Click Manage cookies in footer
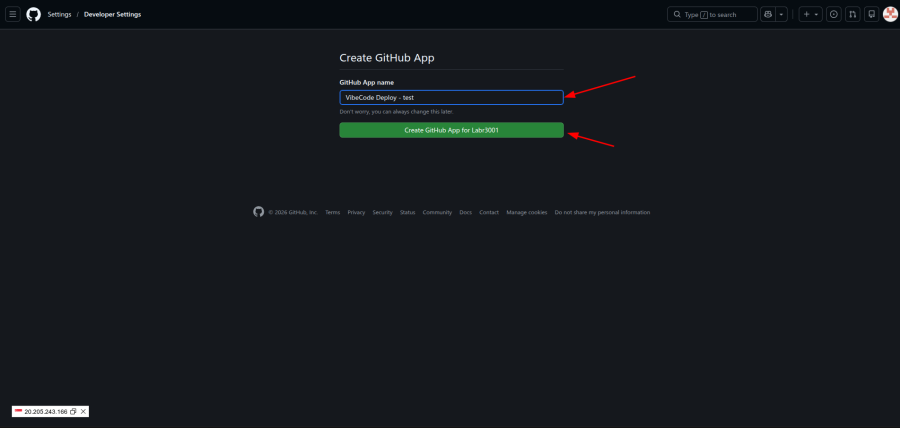 point(526,212)
